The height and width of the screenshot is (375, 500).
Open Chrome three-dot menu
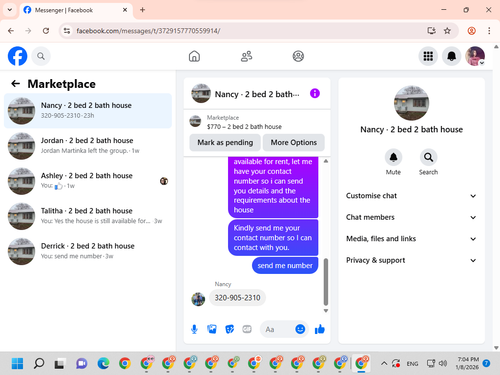coord(489,31)
